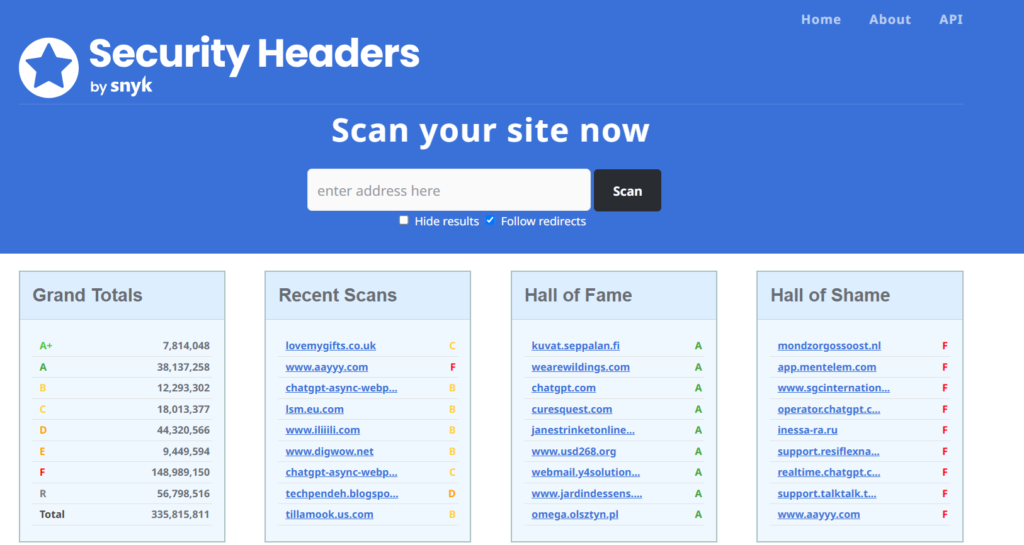View inessa-ra.ru Hall of Shame entry

point(807,430)
